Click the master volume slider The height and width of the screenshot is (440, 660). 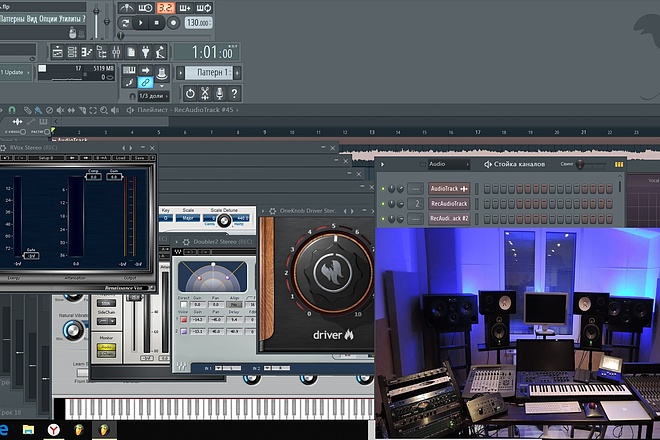[96, 21]
